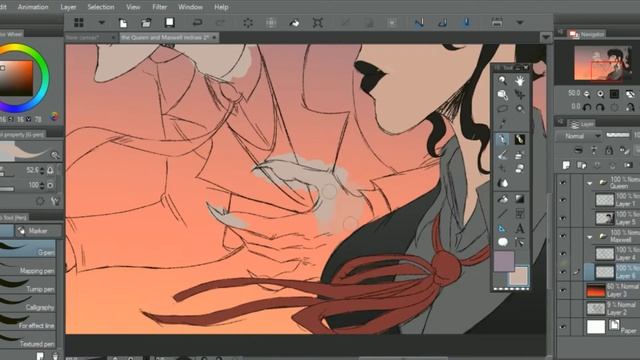640x360 pixels.
Task: Select the Auto Select magic wand tool
Action: [x=520, y=109]
